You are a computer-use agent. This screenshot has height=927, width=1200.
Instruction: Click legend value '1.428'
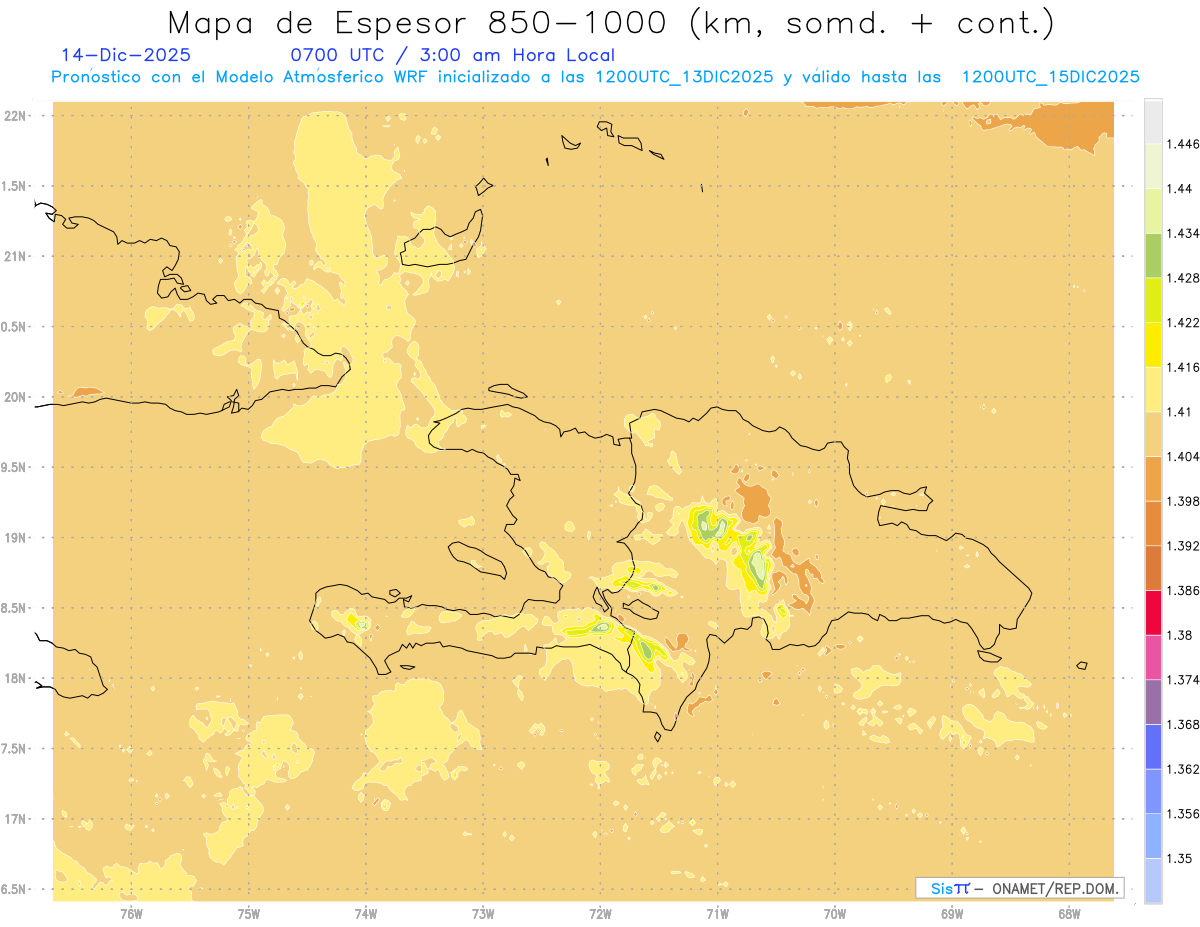[1182, 278]
